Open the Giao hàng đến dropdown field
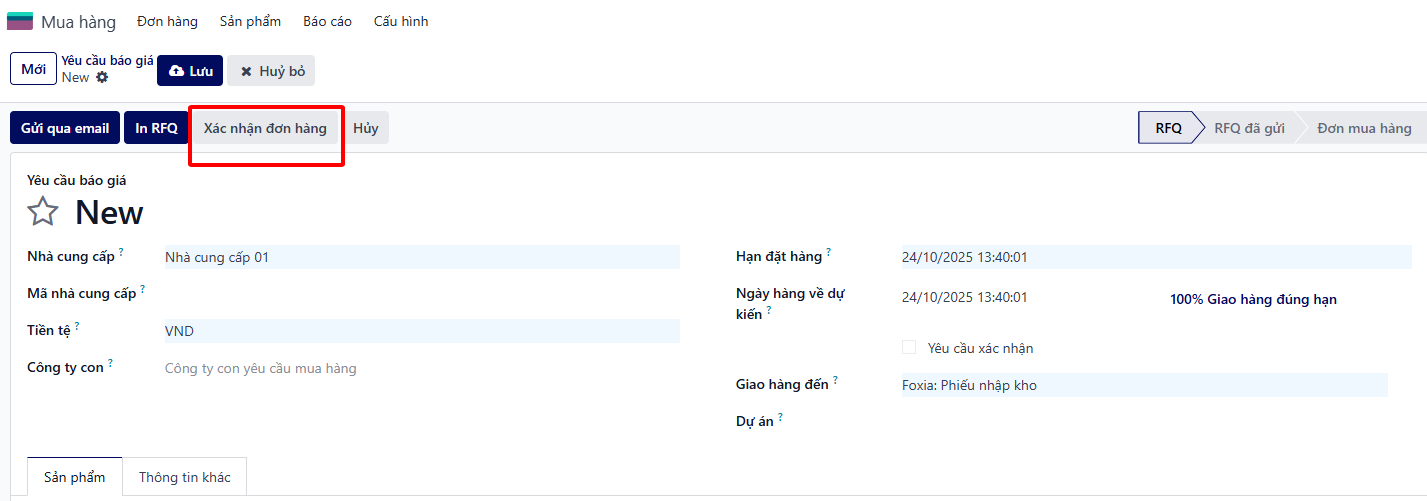Viewport: 1427px width, 501px height. [1143, 385]
